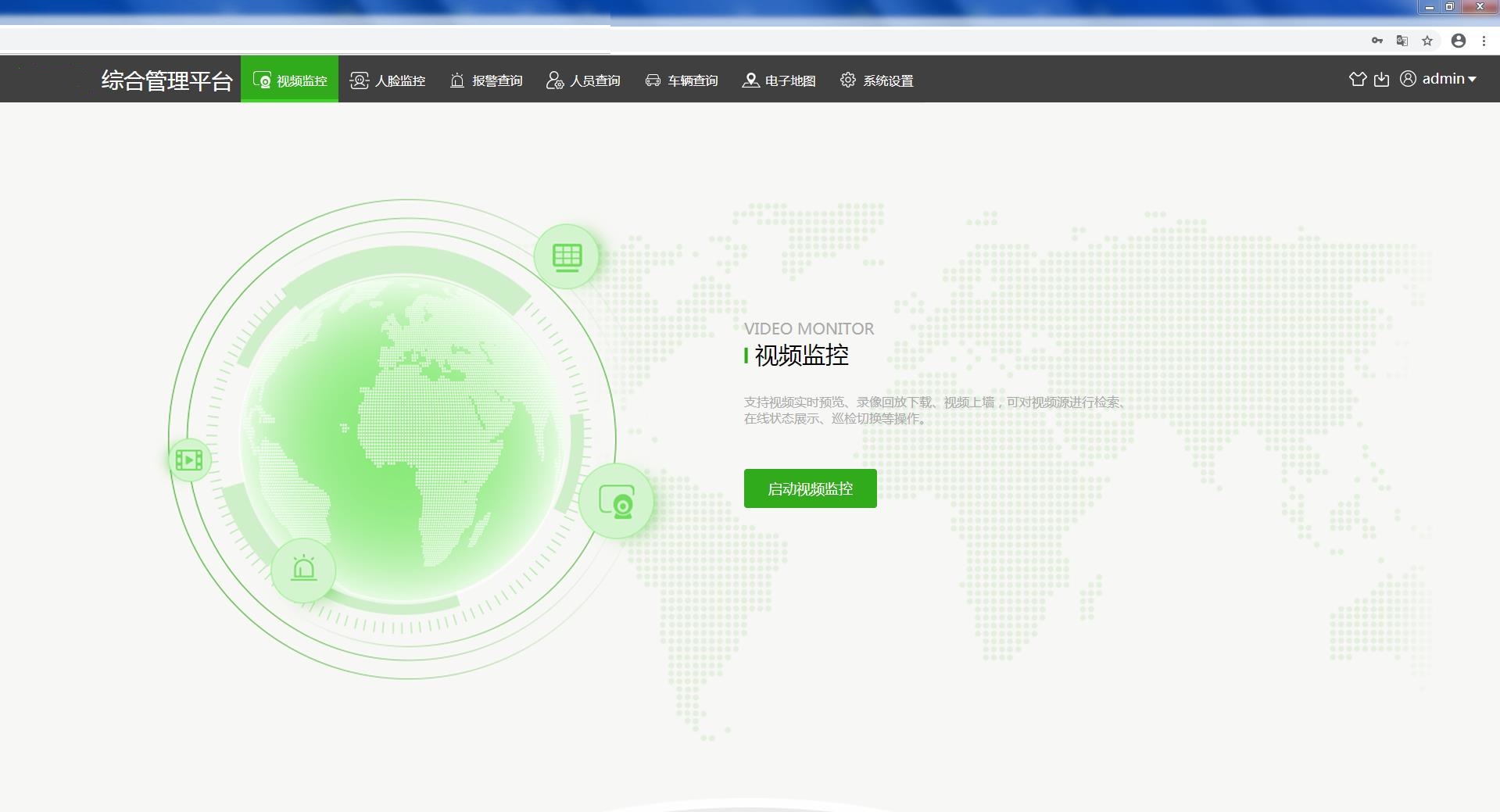Click the camera icon beside the globe
Image resolution: width=1500 pixels, height=812 pixels.
pos(616,501)
